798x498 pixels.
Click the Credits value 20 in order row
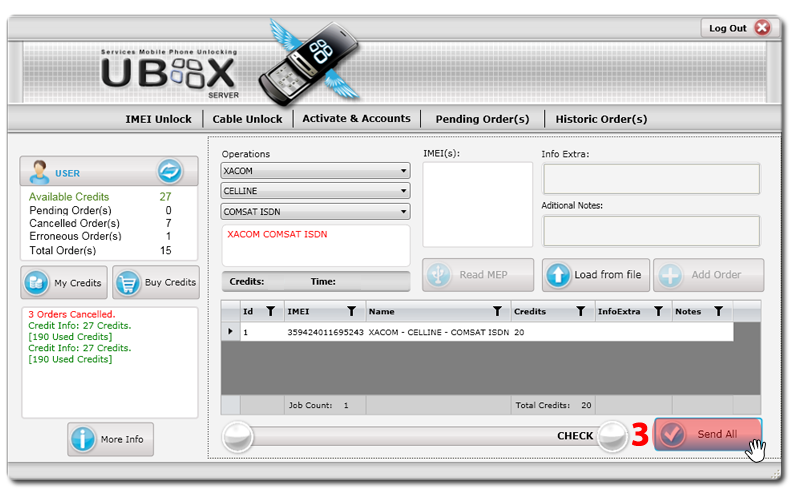pyautogui.click(x=519, y=332)
